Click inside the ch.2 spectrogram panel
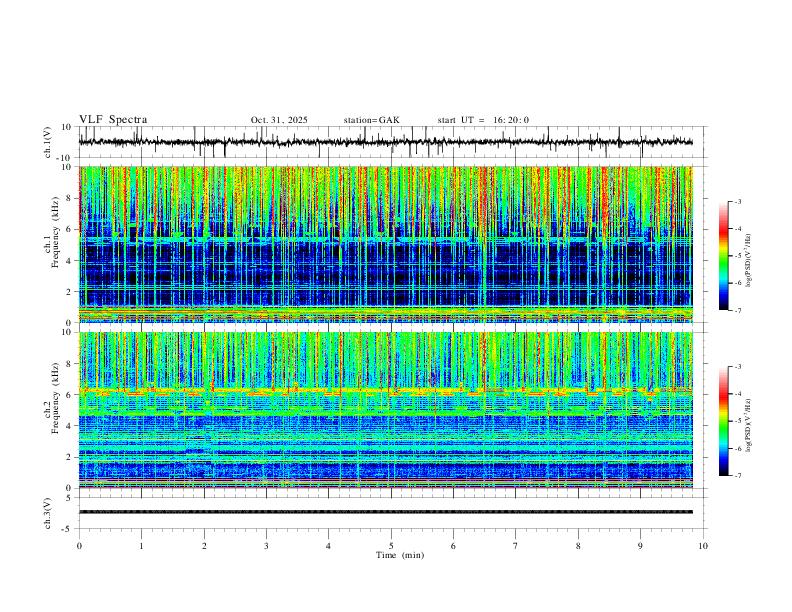Viewport: 792px width, 612px height. pos(386,410)
